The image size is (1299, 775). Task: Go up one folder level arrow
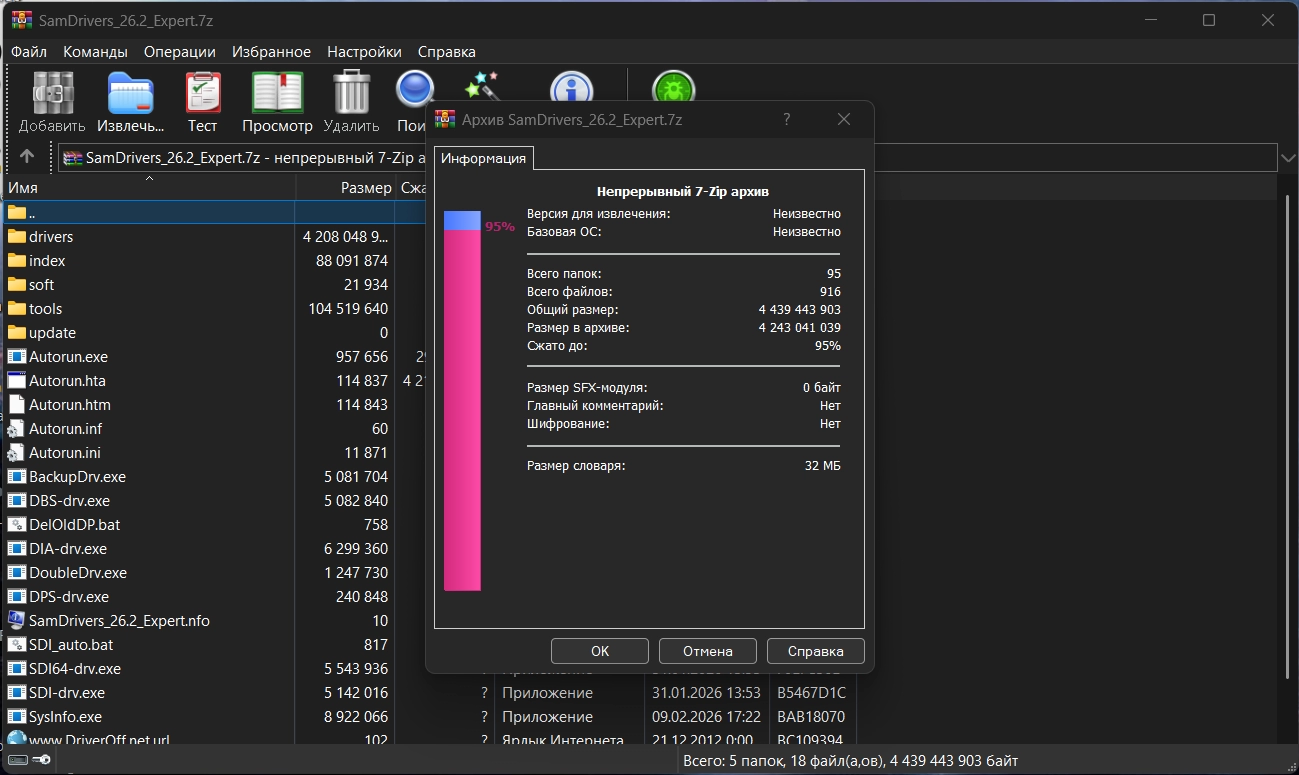(27, 157)
